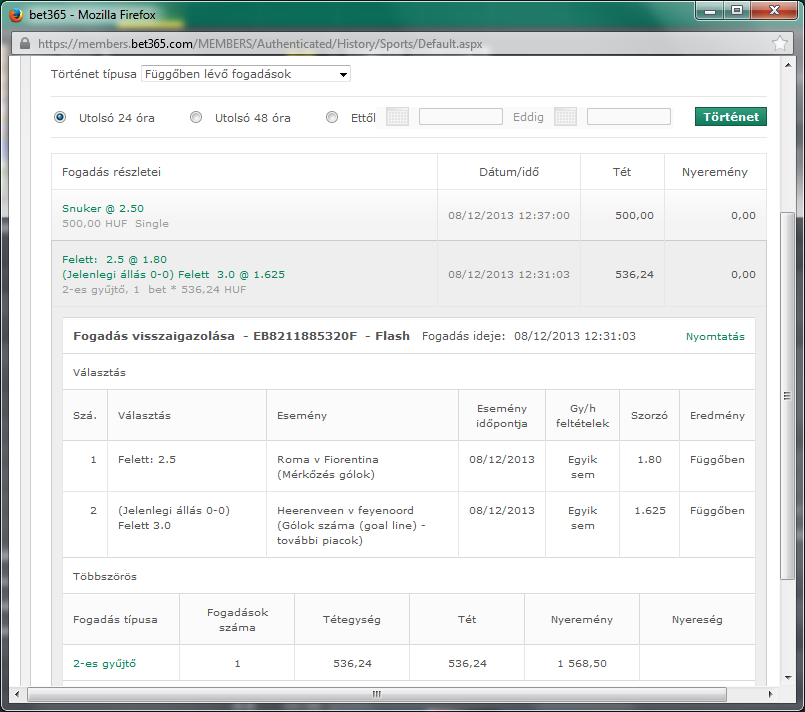Click the vertical scrollbar thumb

(x=787, y=396)
